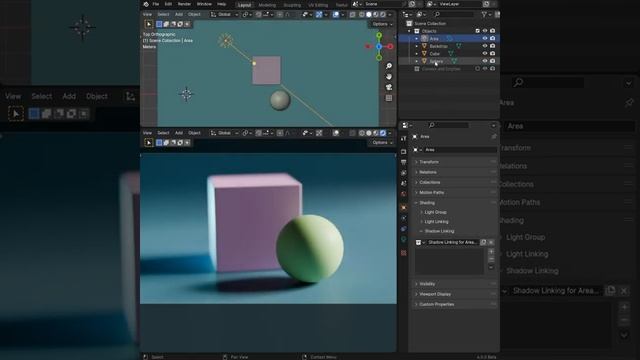The image size is (640, 360).
Task: Open top viewport's View menu
Action: click(147, 14)
